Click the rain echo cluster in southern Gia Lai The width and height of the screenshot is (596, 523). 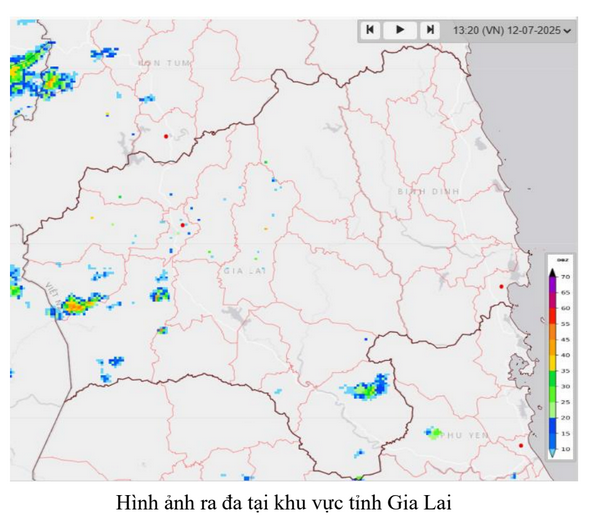pyautogui.click(x=368, y=388)
